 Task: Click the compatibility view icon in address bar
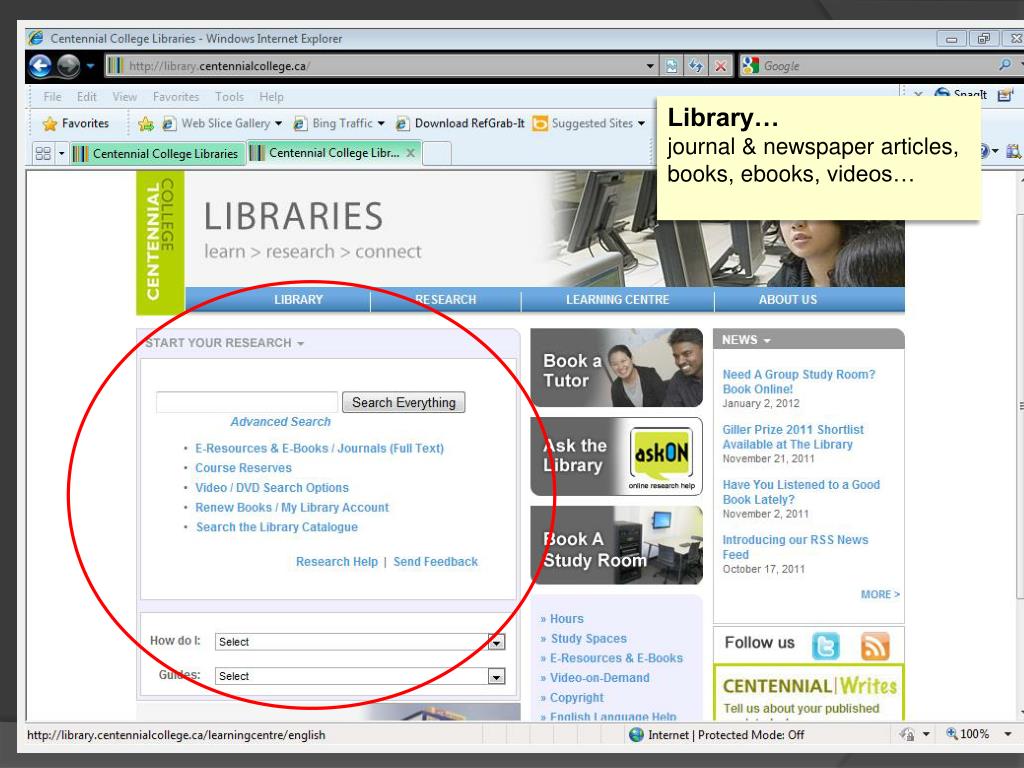click(671, 66)
